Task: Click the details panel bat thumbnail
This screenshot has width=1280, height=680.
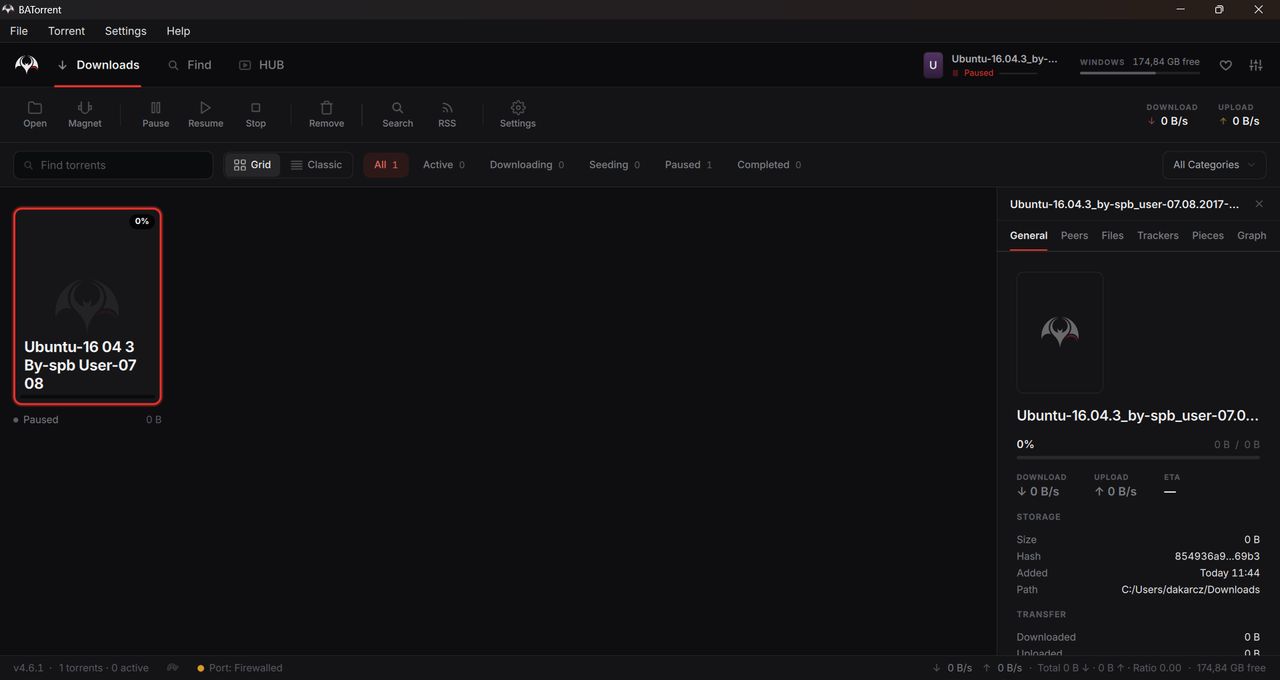Action: click(x=1060, y=332)
